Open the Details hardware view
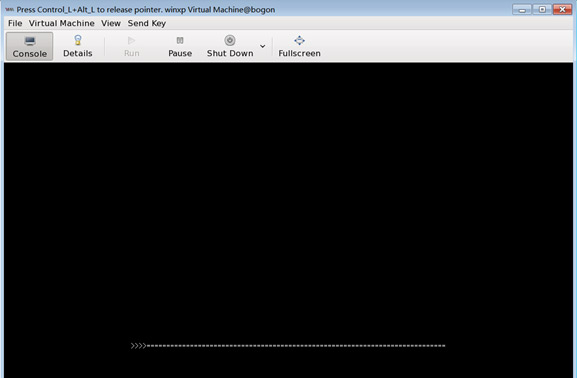This screenshot has height=378, width=577. coord(78,46)
